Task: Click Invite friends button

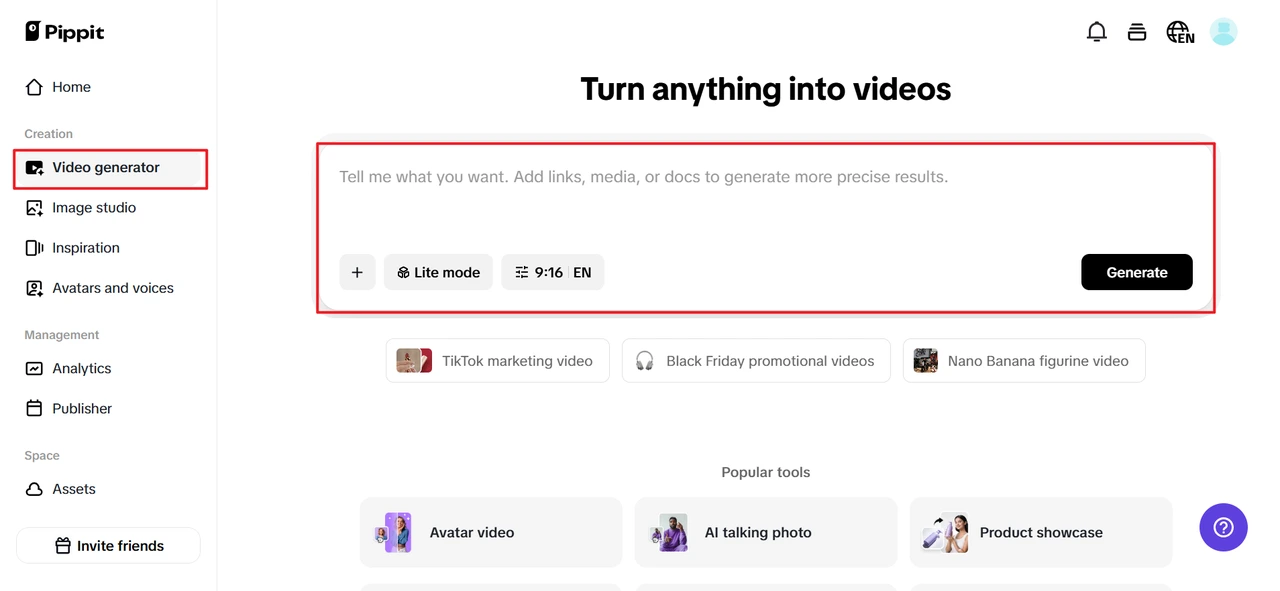Action: (108, 546)
